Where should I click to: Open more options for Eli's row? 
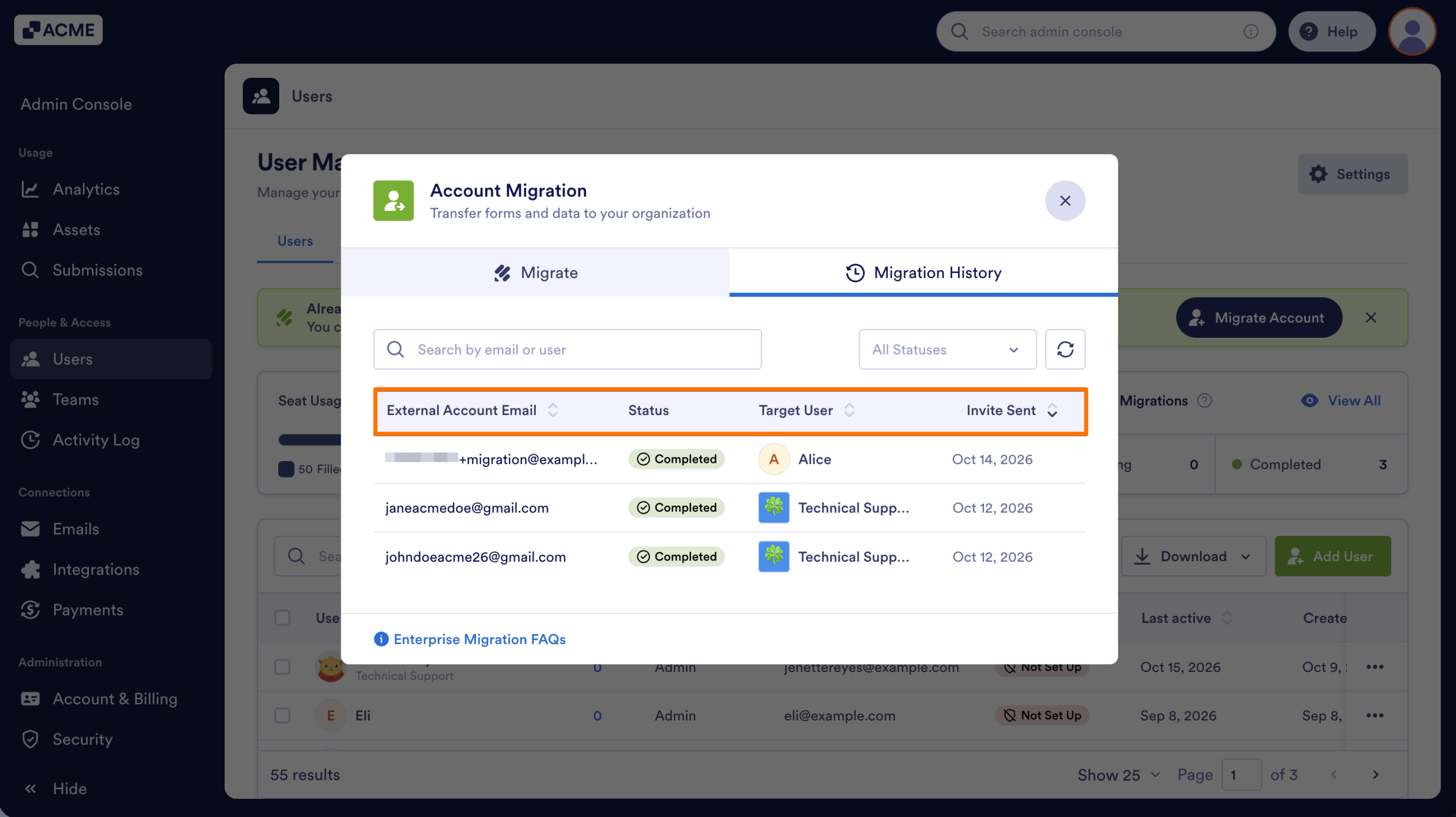click(1375, 715)
